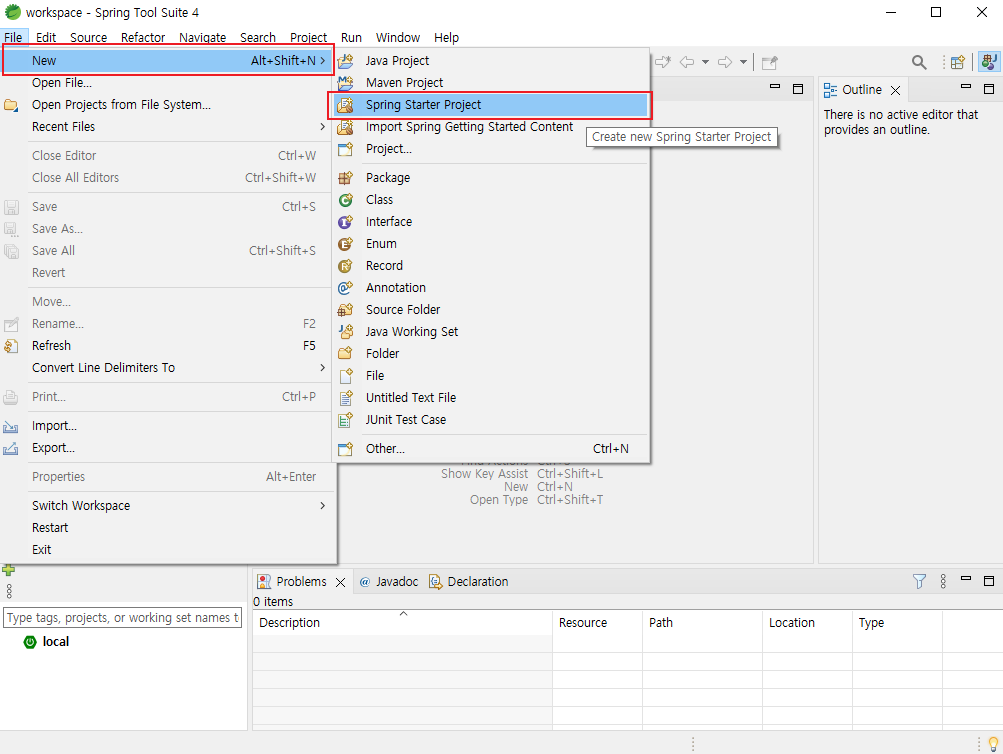Screen dimensions: 1003x754
Task: Click the Java perspective icon
Action: 989,62
